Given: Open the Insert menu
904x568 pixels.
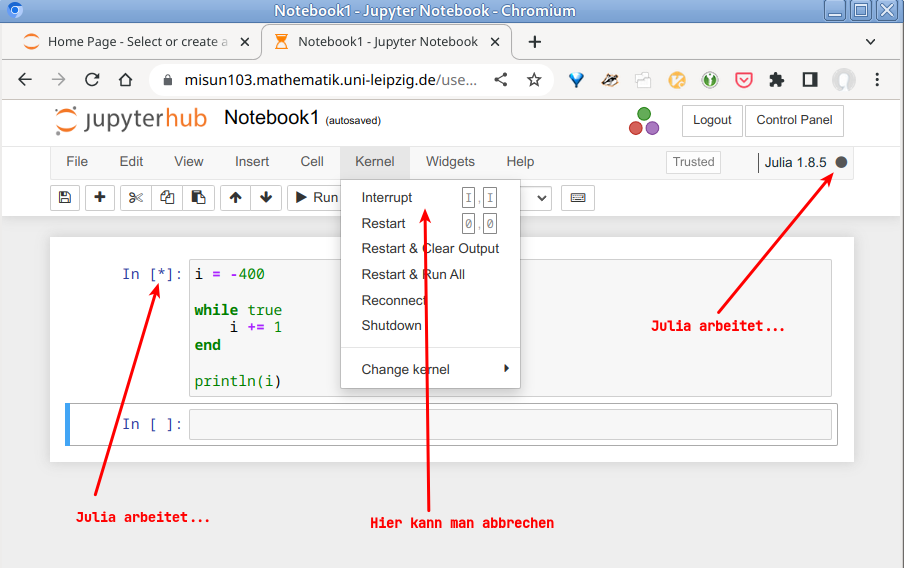Looking at the screenshot, I should pyautogui.click(x=251, y=161).
